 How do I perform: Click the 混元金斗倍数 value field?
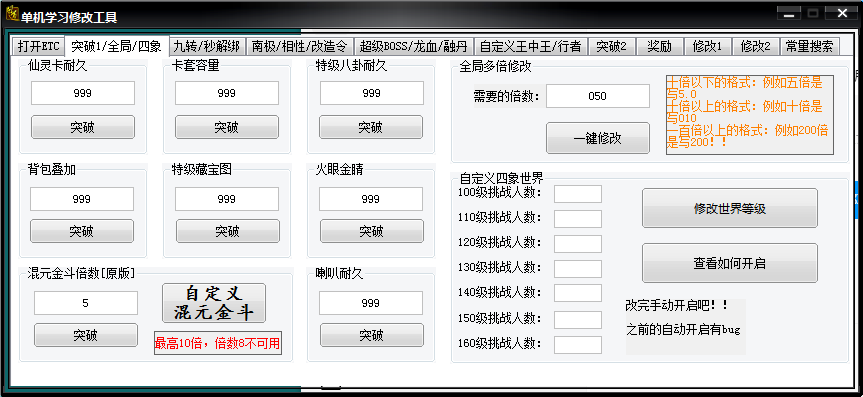coord(86,303)
